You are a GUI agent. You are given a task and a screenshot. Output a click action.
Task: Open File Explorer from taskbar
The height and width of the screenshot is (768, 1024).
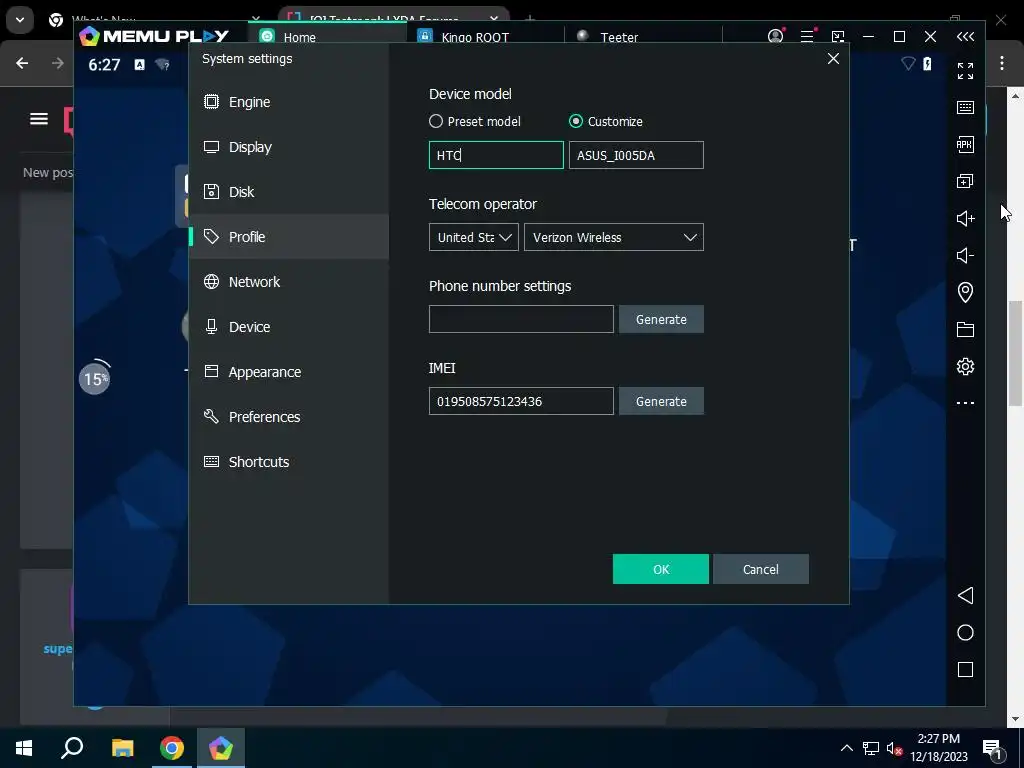(x=122, y=748)
